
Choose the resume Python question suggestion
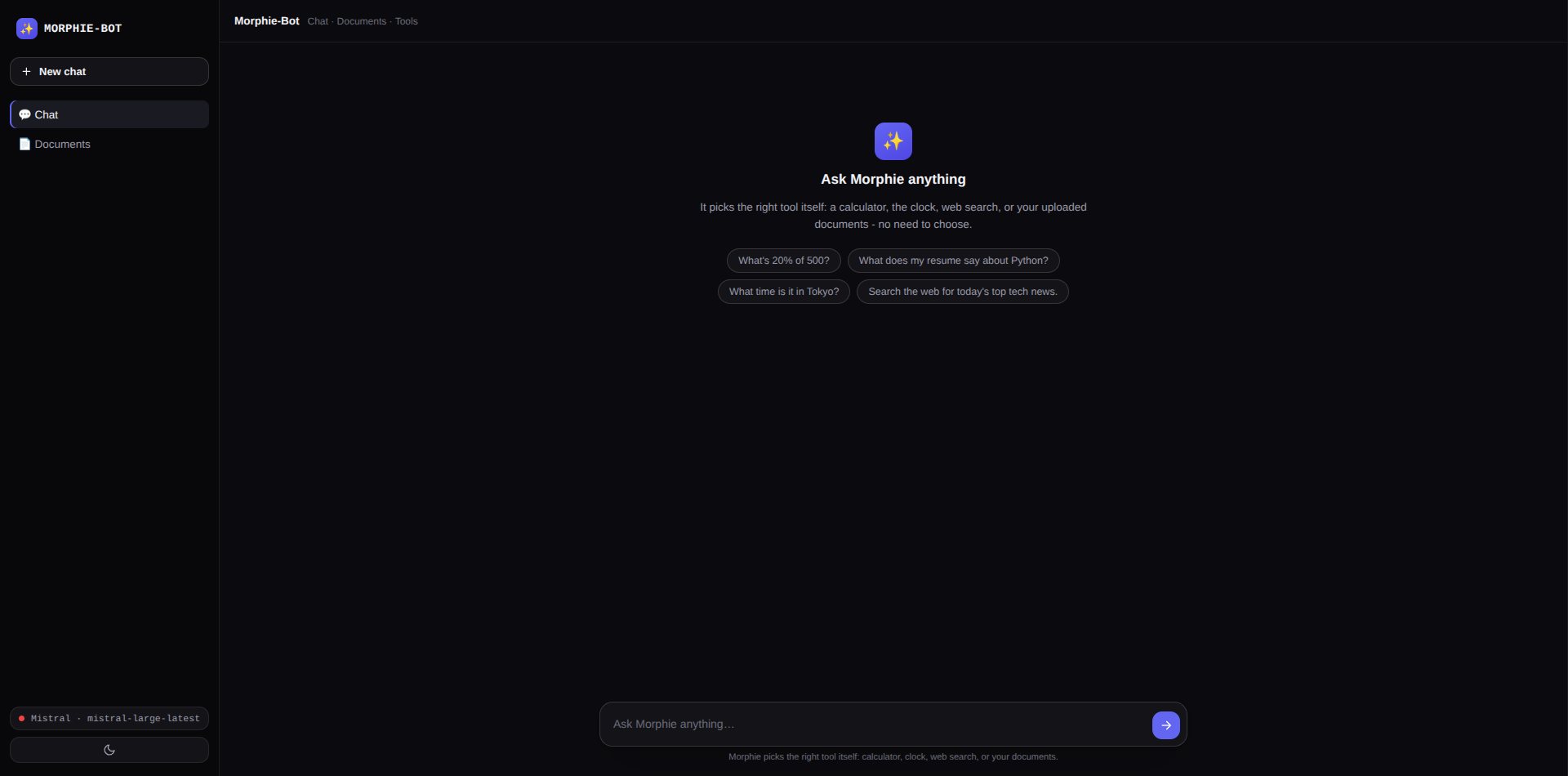953,261
